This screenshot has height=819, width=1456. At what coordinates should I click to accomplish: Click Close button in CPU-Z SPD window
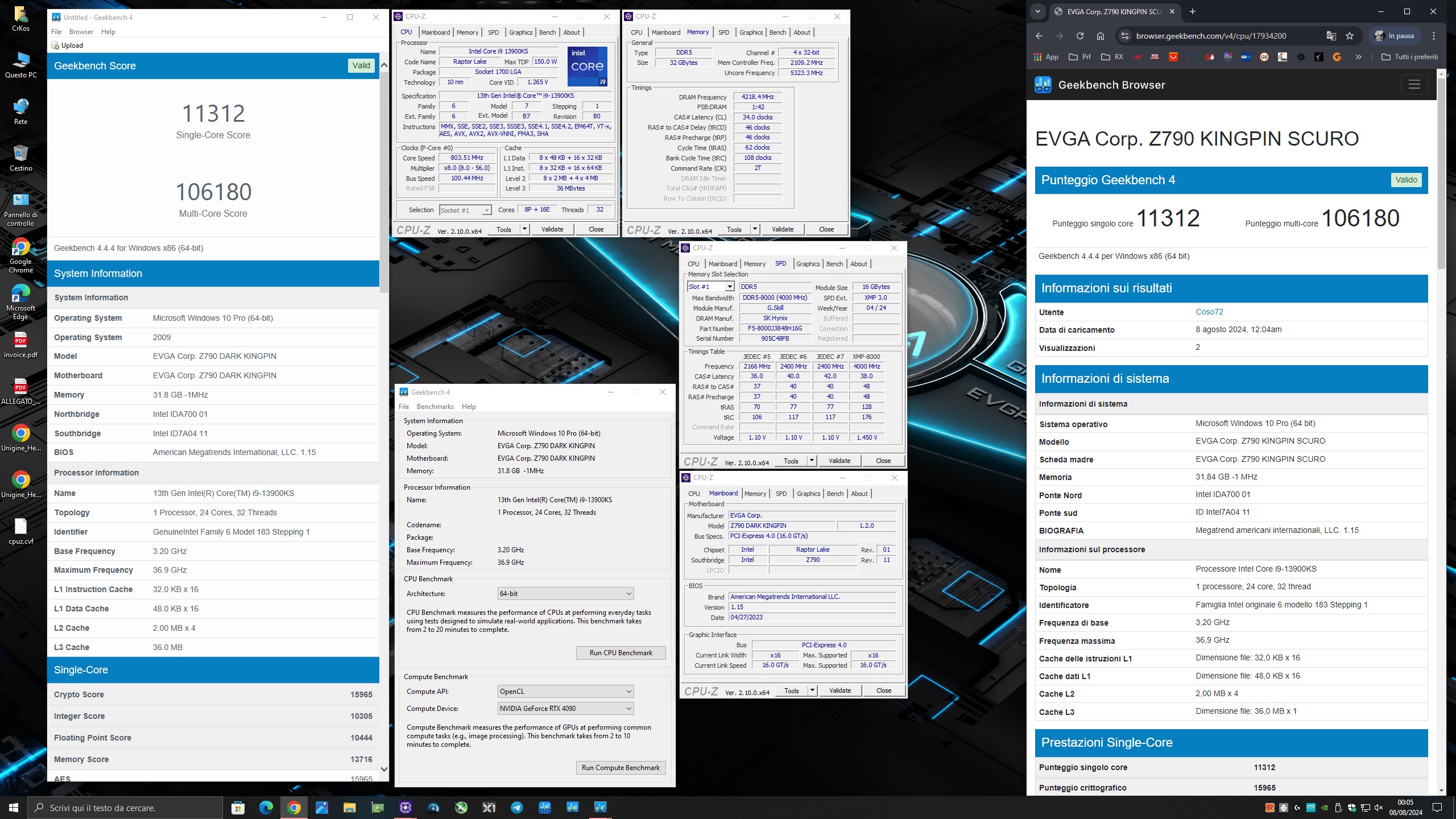883,461
